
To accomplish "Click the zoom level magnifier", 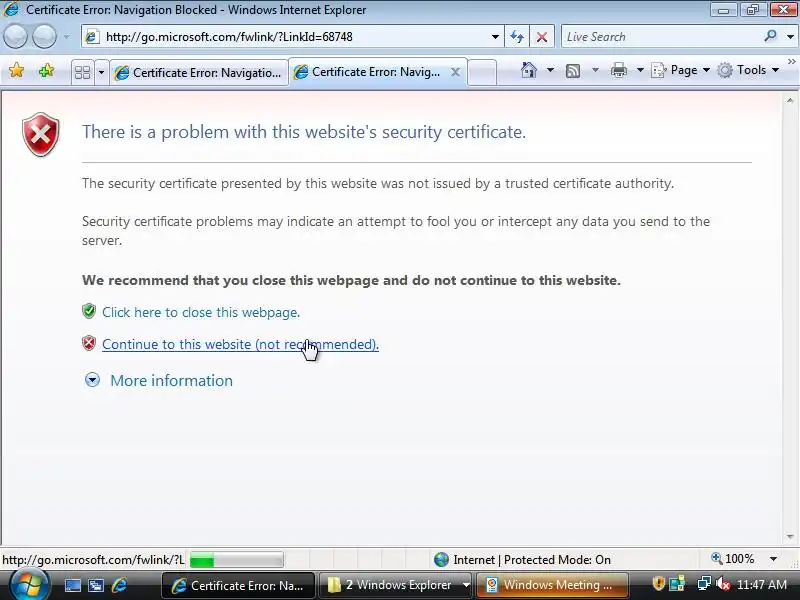I will click(717, 559).
